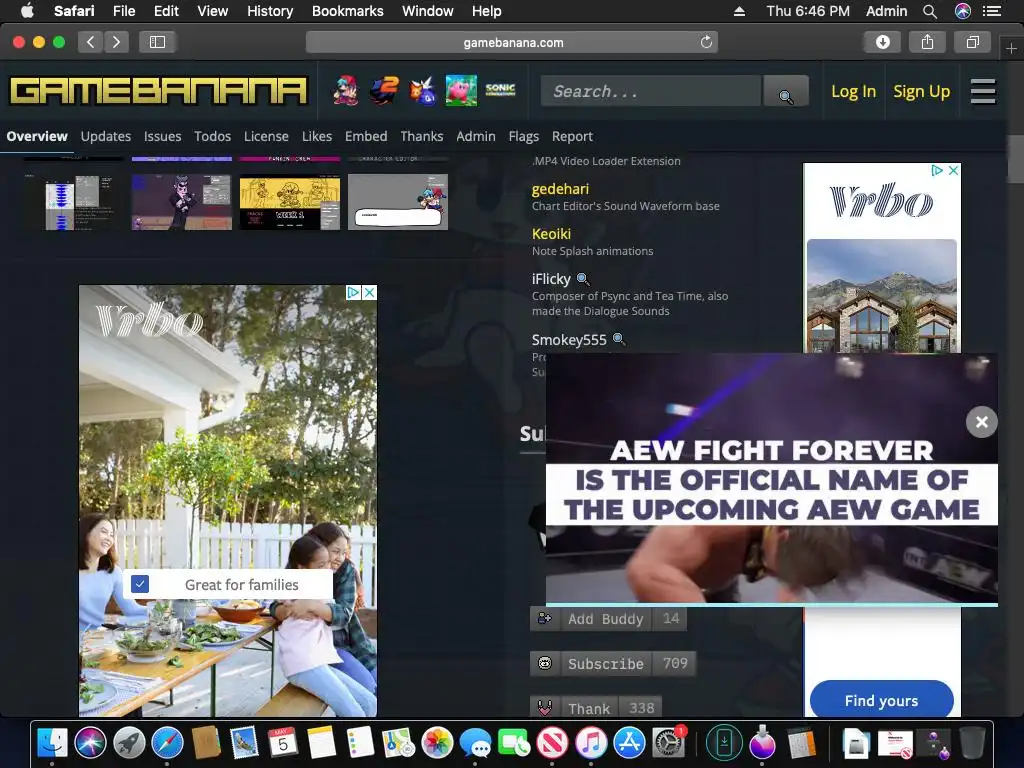Close the AEW Fight Forever video popup

pyautogui.click(x=982, y=422)
